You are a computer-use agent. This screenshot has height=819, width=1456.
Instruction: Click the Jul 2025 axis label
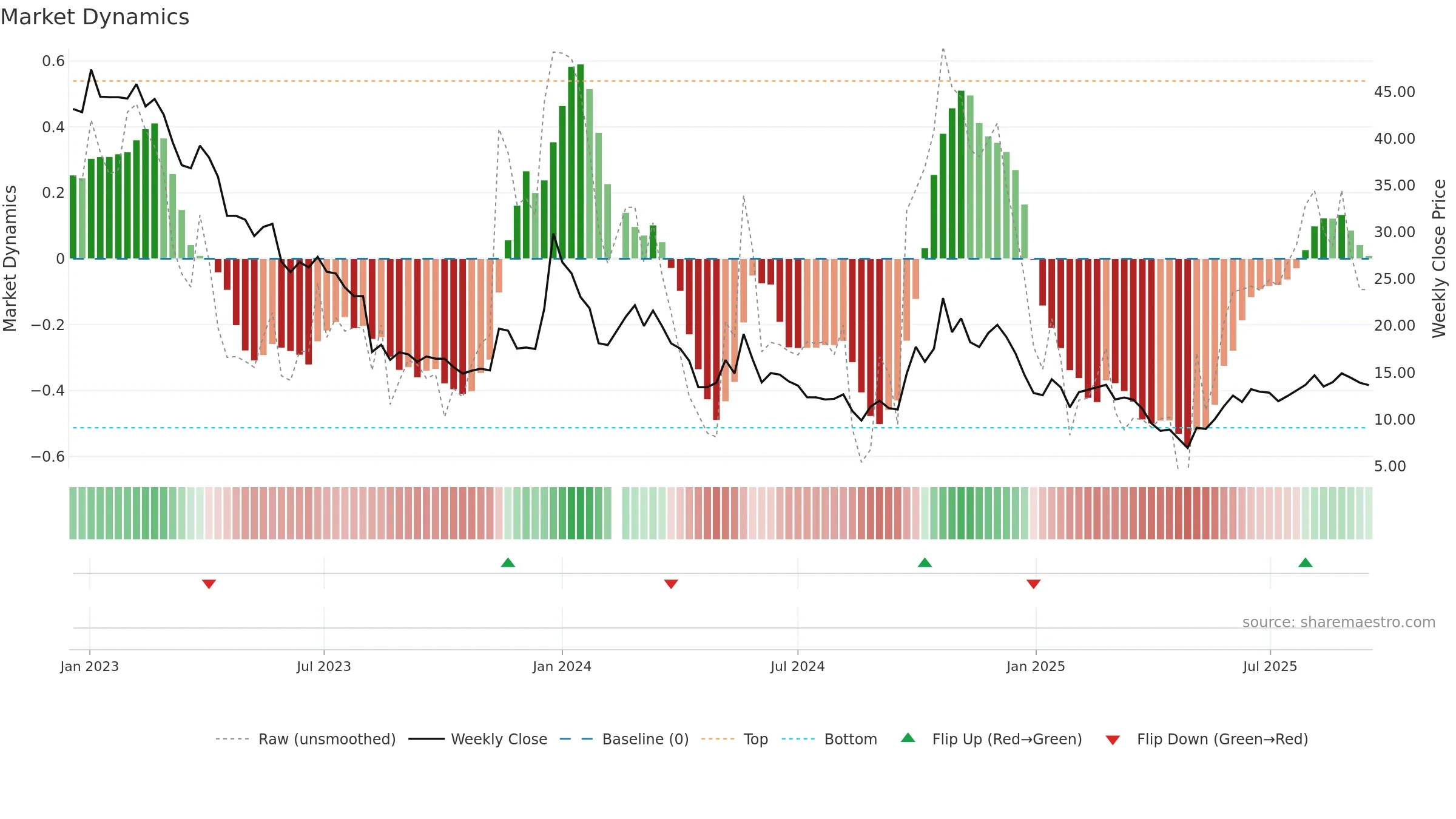tap(1270, 666)
